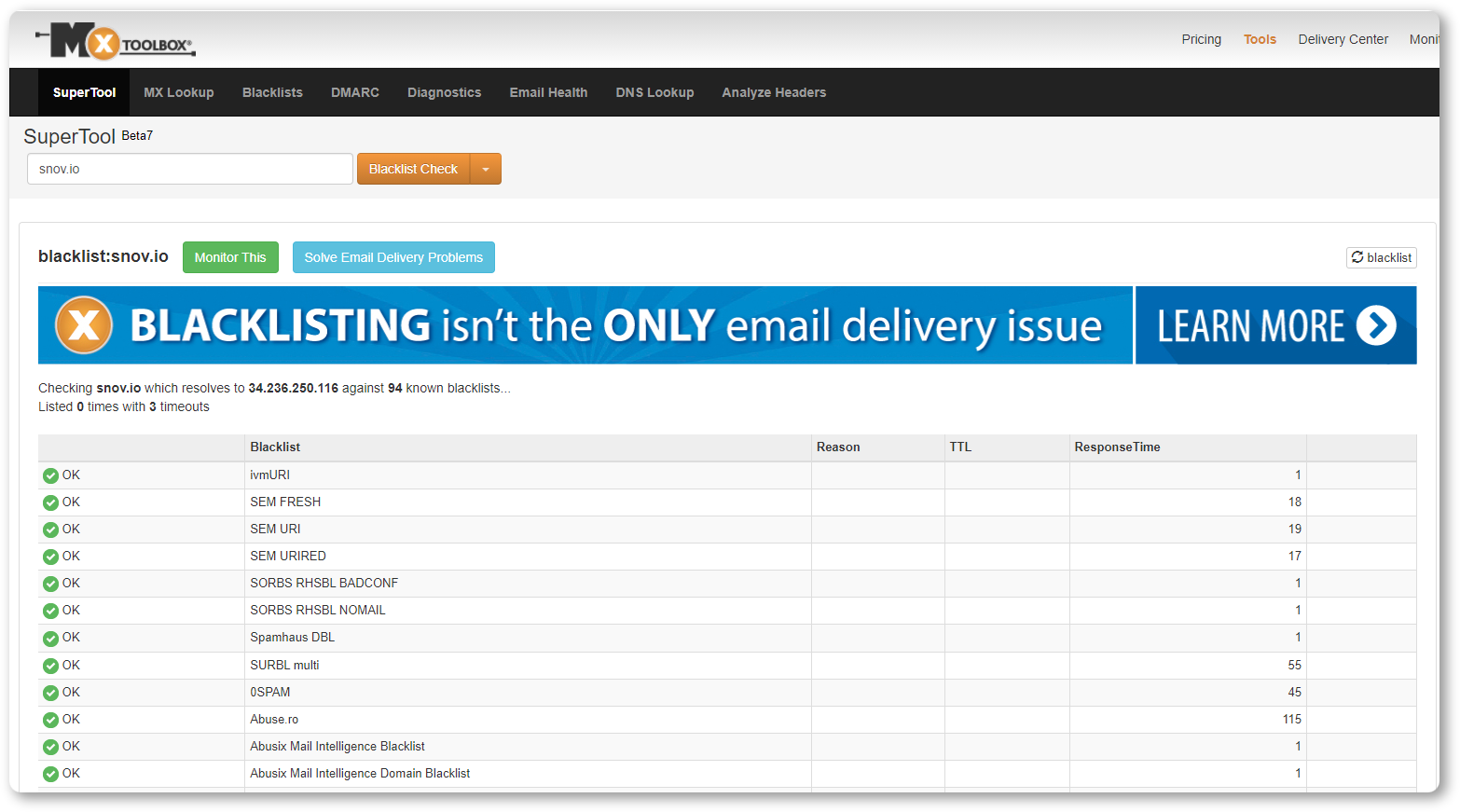Select the SEM FRESH blacklist name
Screen dimensions: 1460x812
285,502
